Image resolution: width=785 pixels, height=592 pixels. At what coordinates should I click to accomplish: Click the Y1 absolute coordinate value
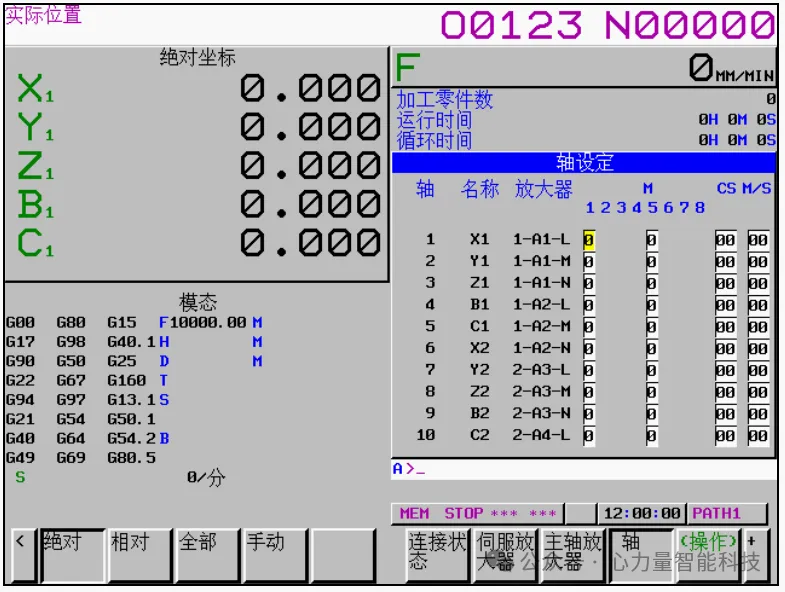[310, 127]
